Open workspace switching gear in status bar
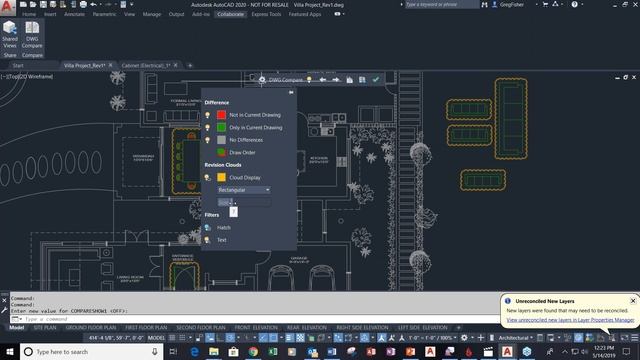Image resolution: width=640 pixels, height=360 pixels. (464, 338)
